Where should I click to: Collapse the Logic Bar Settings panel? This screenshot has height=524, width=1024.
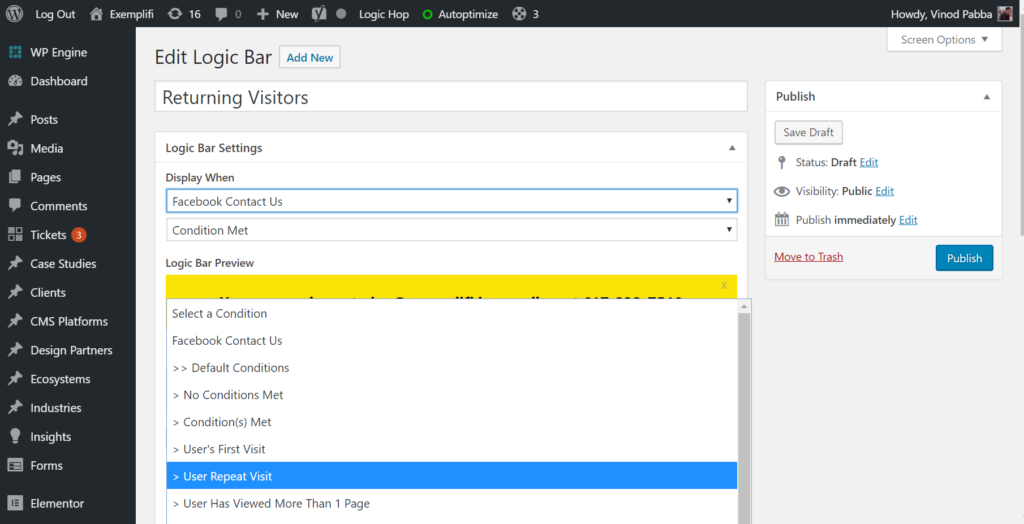click(732, 148)
